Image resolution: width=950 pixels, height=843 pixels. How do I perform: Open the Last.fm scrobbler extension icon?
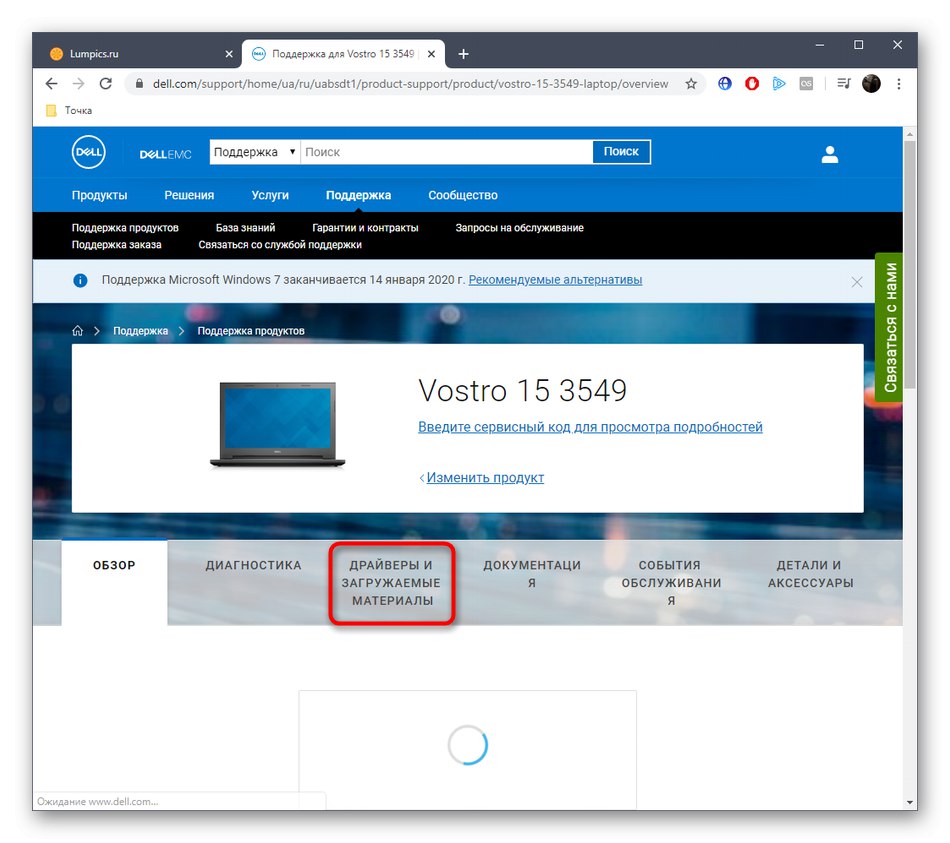click(x=806, y=84)
